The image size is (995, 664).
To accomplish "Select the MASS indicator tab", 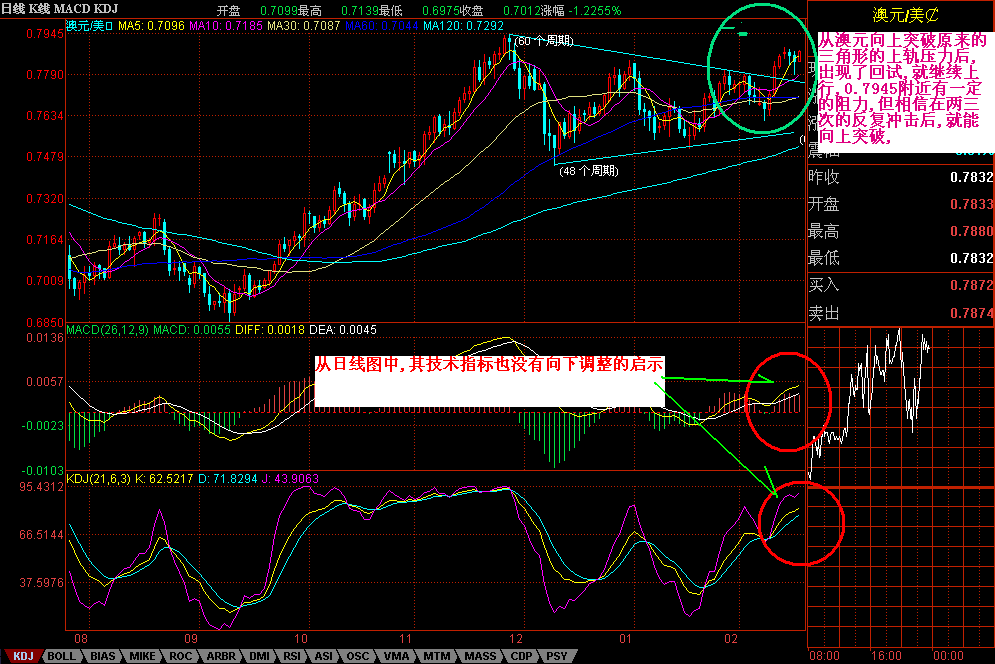I will pos(479,656).
